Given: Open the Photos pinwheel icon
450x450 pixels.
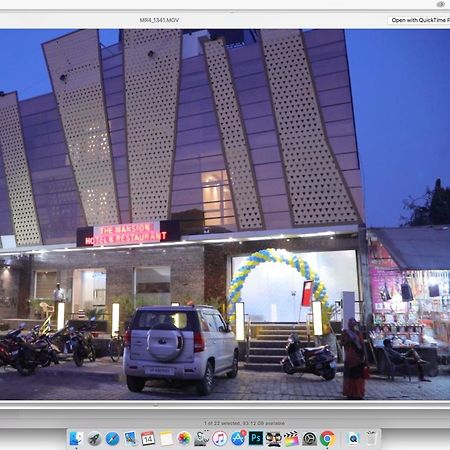Looking at the screenshot, I should [184, 439].
